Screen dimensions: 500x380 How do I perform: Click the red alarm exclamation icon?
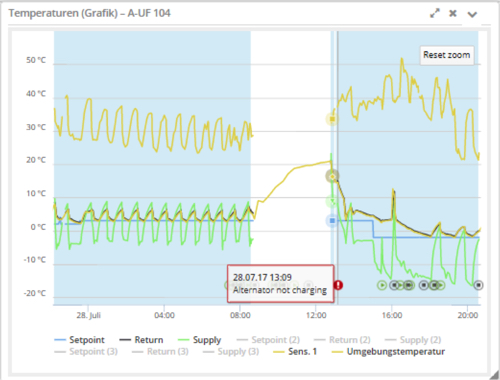pyautogui.click(x=338, y=285)
